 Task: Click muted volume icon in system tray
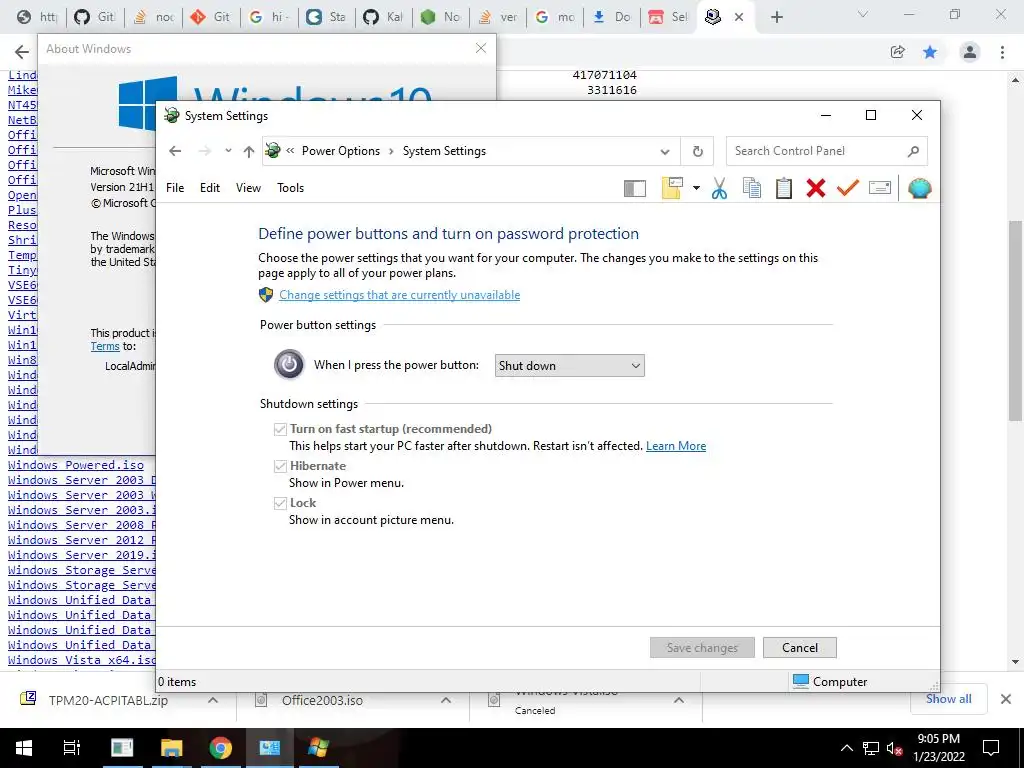point(894,748)
